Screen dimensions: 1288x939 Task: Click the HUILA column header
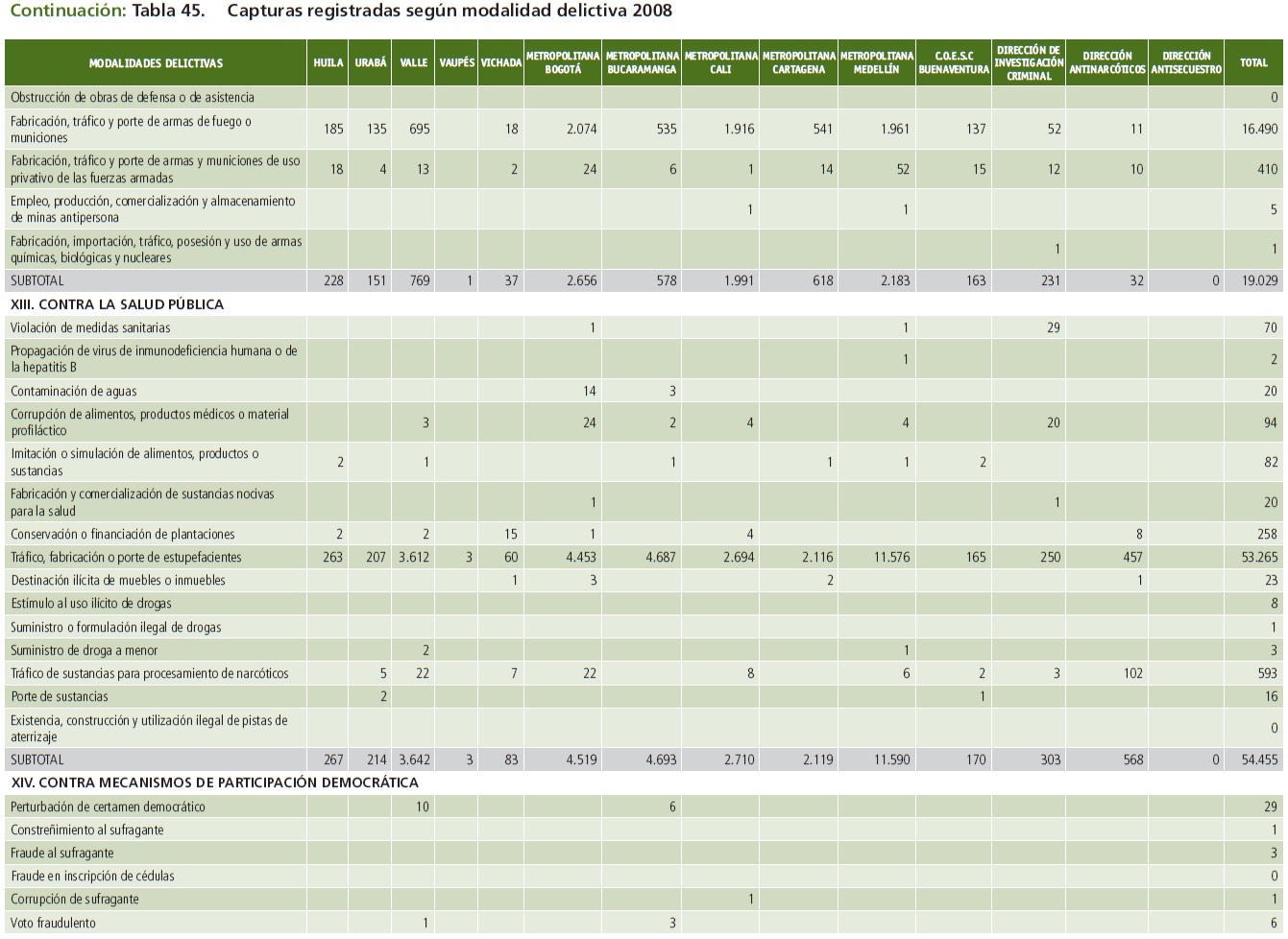point(328,62)
